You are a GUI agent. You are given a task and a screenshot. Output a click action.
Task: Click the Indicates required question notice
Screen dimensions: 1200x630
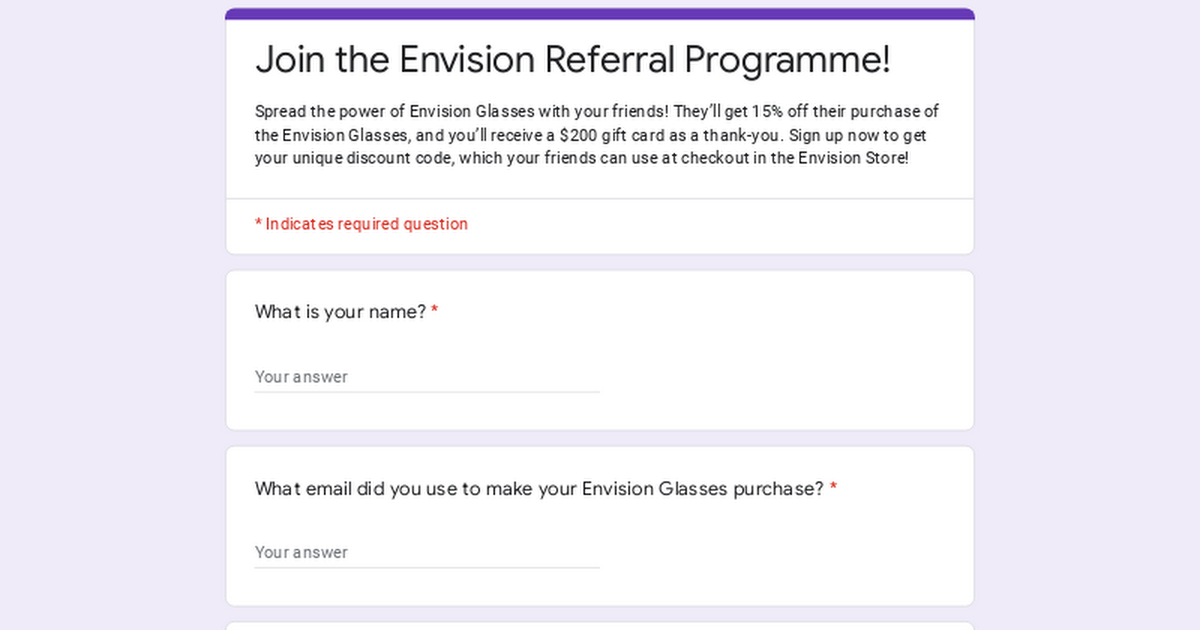(x=361, y=224)
